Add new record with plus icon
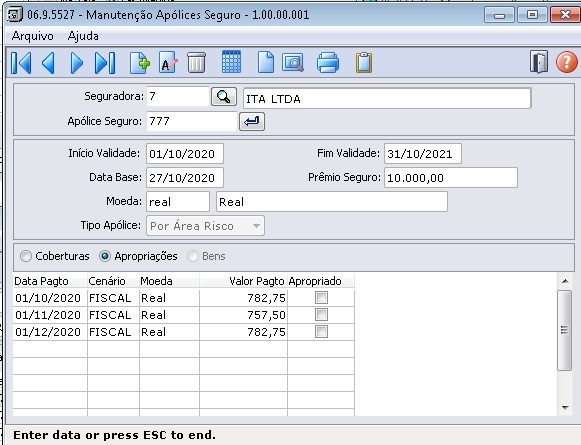Image resolution: width=581 pixels, height=445 pixels. pyautogui.click(x=140, y=63)
